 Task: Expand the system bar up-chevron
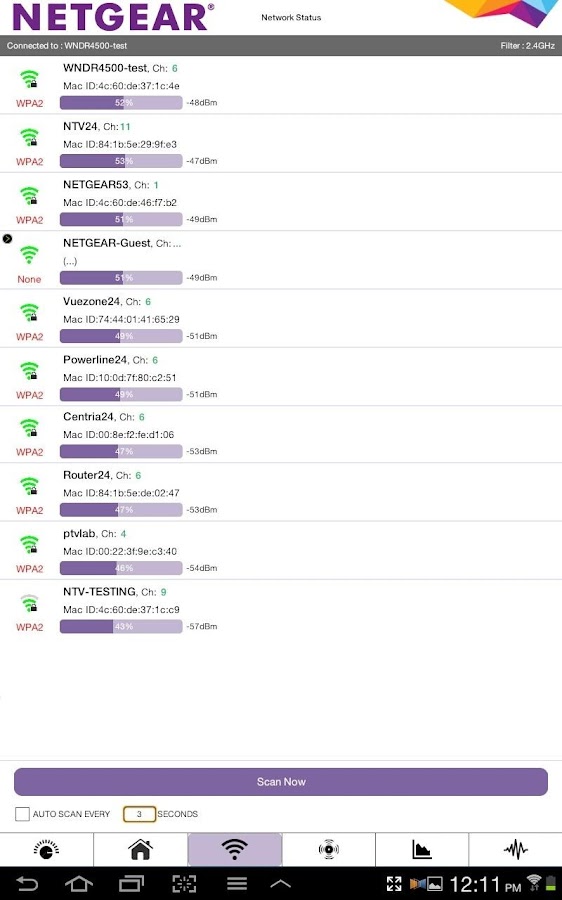[x=280, y=884]
